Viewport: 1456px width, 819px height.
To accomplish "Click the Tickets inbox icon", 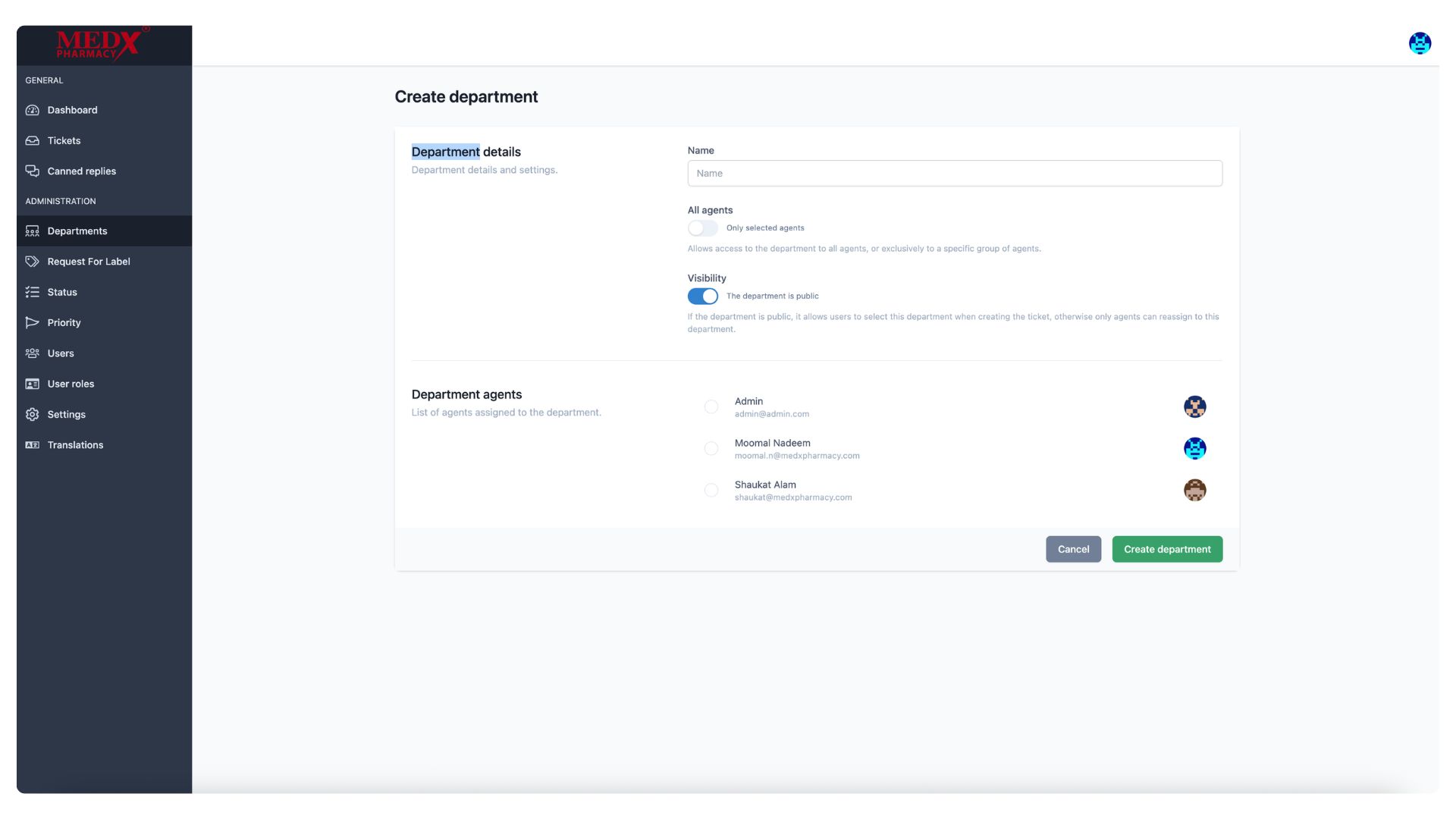I will pos(32,140).
